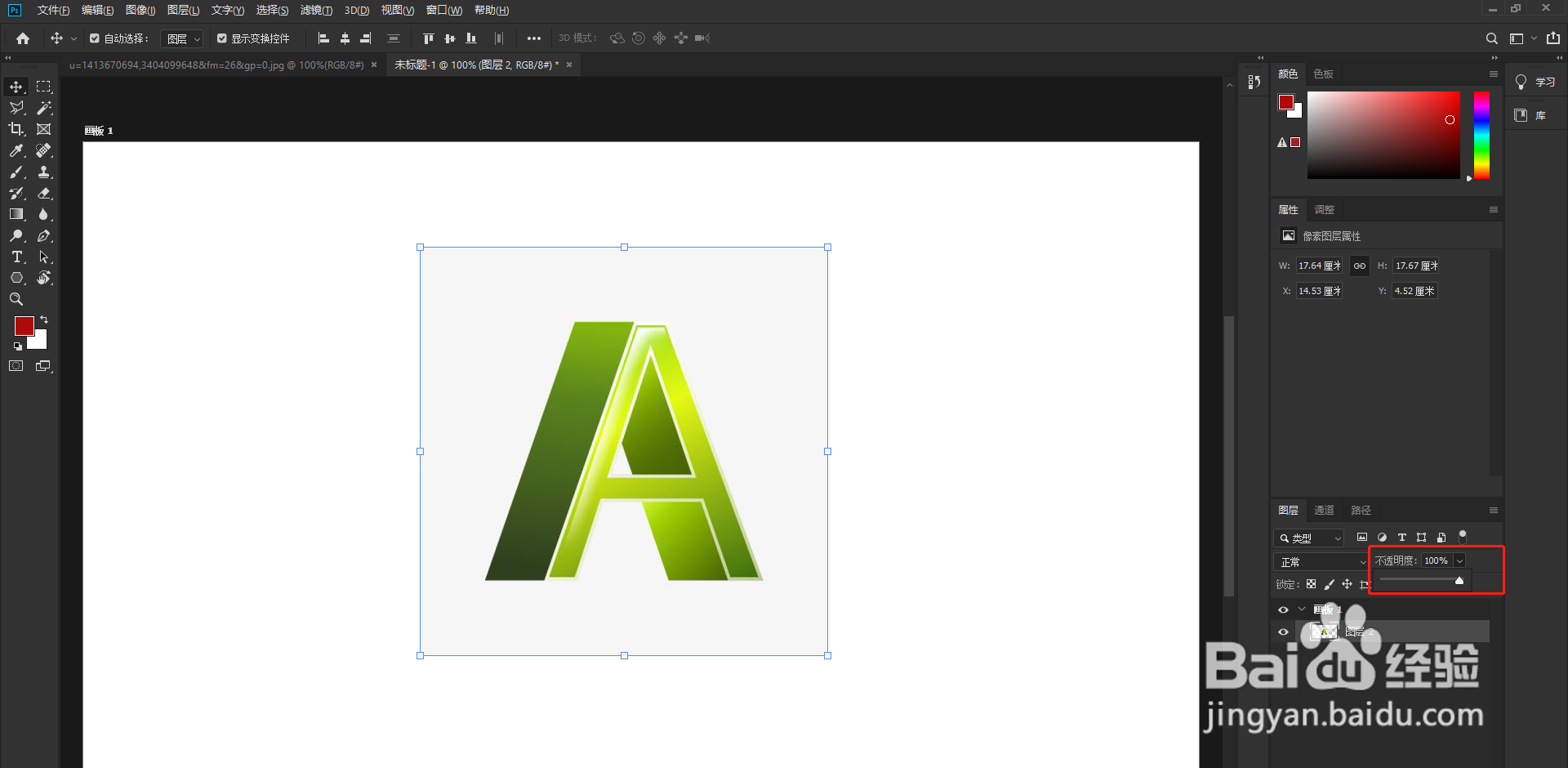Viewport: 1568px width, 768px height.
Task: Select the Frame tool
Action: pos(44,129)
